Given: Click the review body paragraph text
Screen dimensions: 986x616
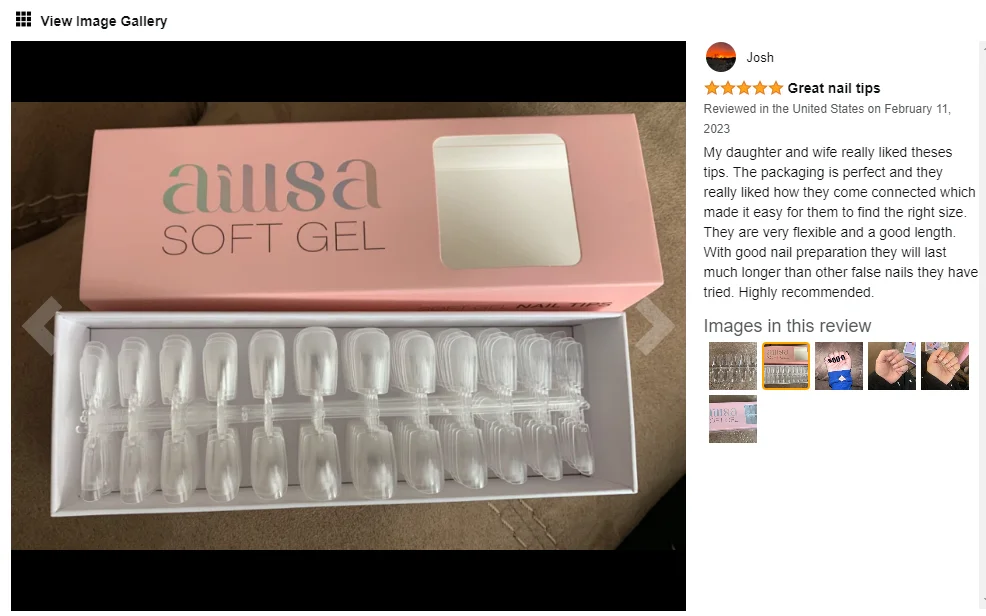Looking at the screenshot, I should coord(840,222).
